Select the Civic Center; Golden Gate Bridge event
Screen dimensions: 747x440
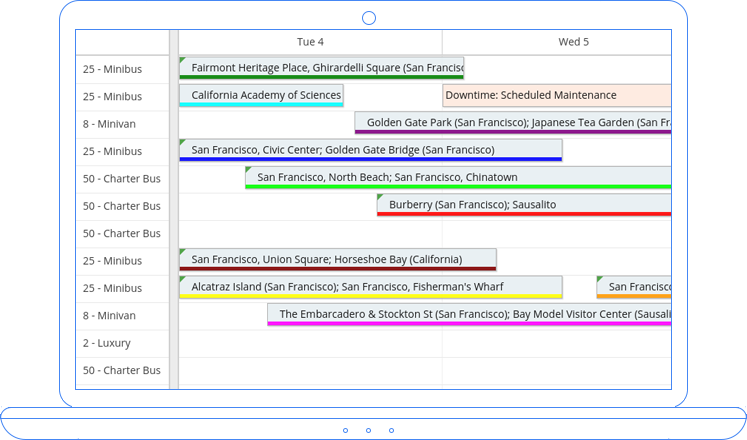[370, 149]
